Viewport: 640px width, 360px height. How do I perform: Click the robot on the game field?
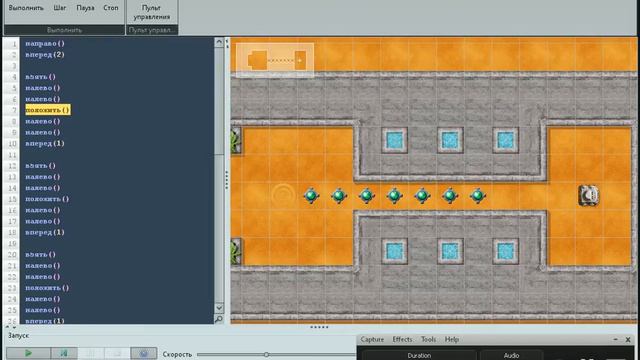pos(589,196)
